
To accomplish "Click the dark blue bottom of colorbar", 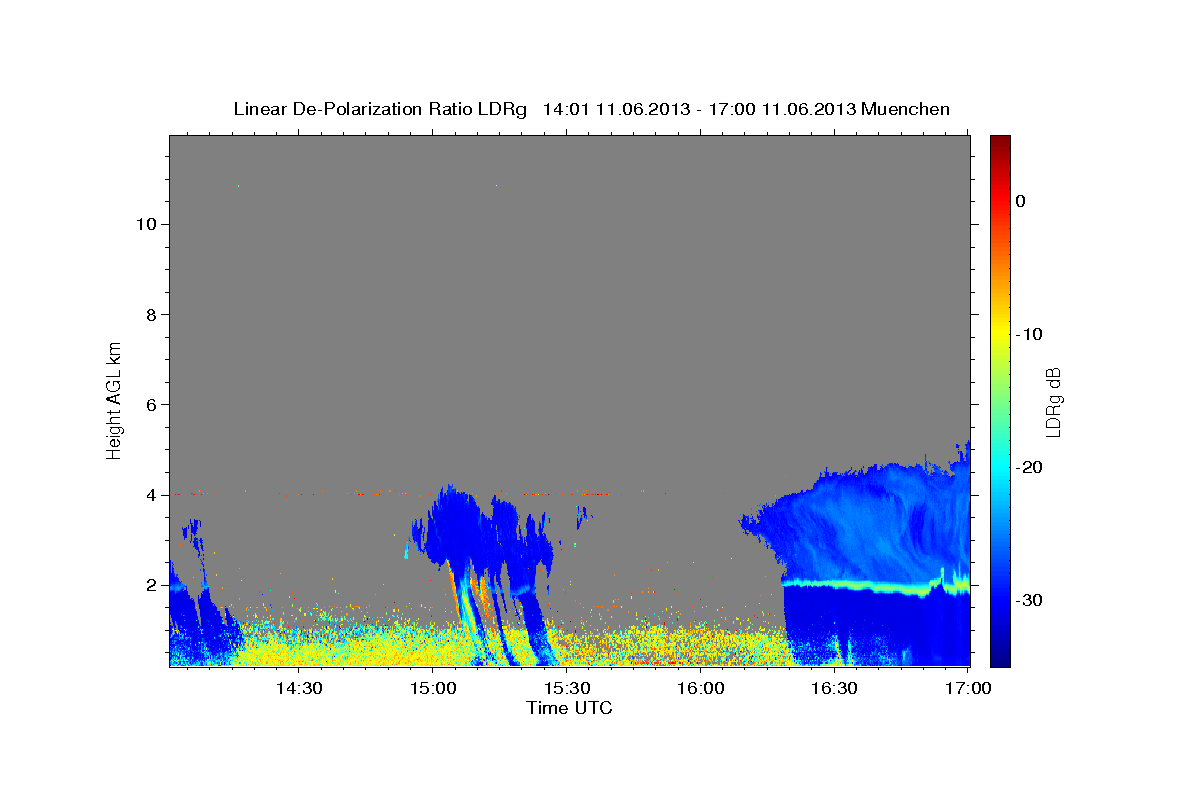I will coord(1000,657).
